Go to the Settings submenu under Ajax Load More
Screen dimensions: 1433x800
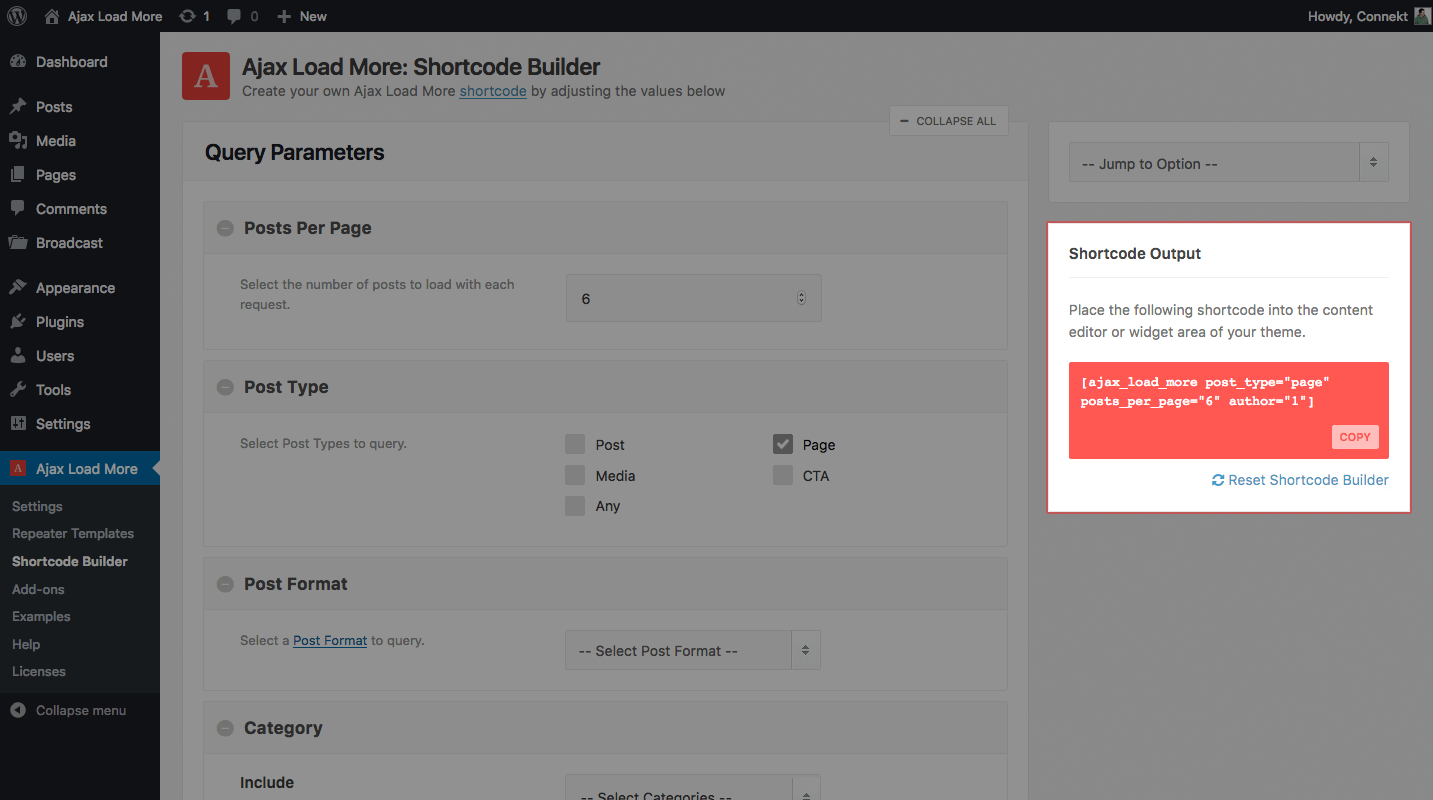pyautogui.click(x=37, y=506)
